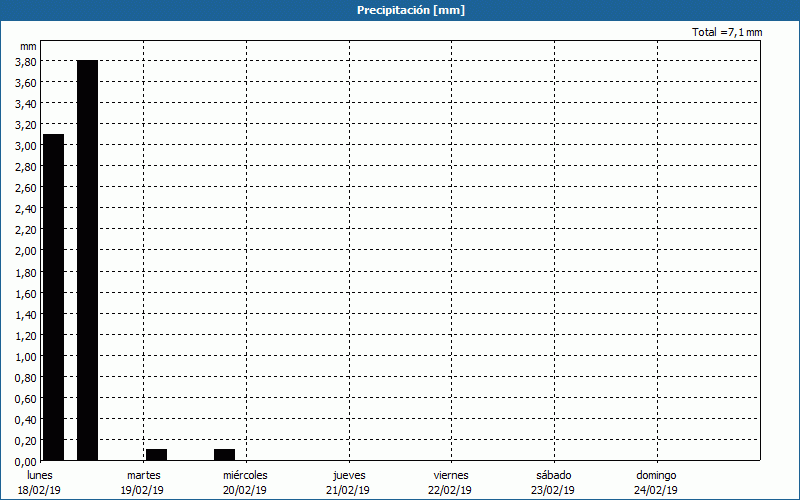The height and width of the screenshot is (500, 800).
Task: Select the miércoles day label
Action: pos(245,475)
